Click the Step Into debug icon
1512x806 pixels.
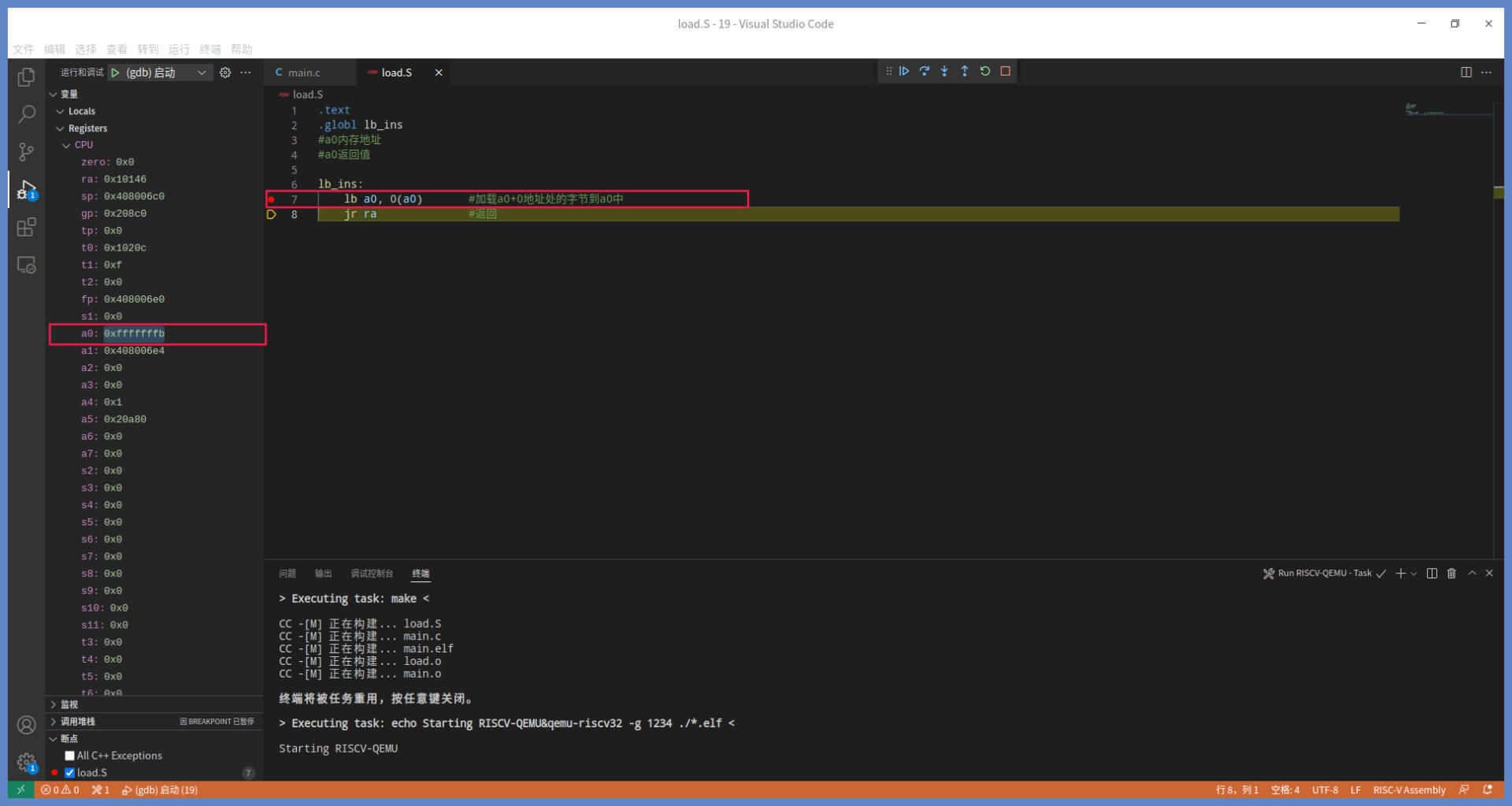pyautogui.click(x=944, y=71)
